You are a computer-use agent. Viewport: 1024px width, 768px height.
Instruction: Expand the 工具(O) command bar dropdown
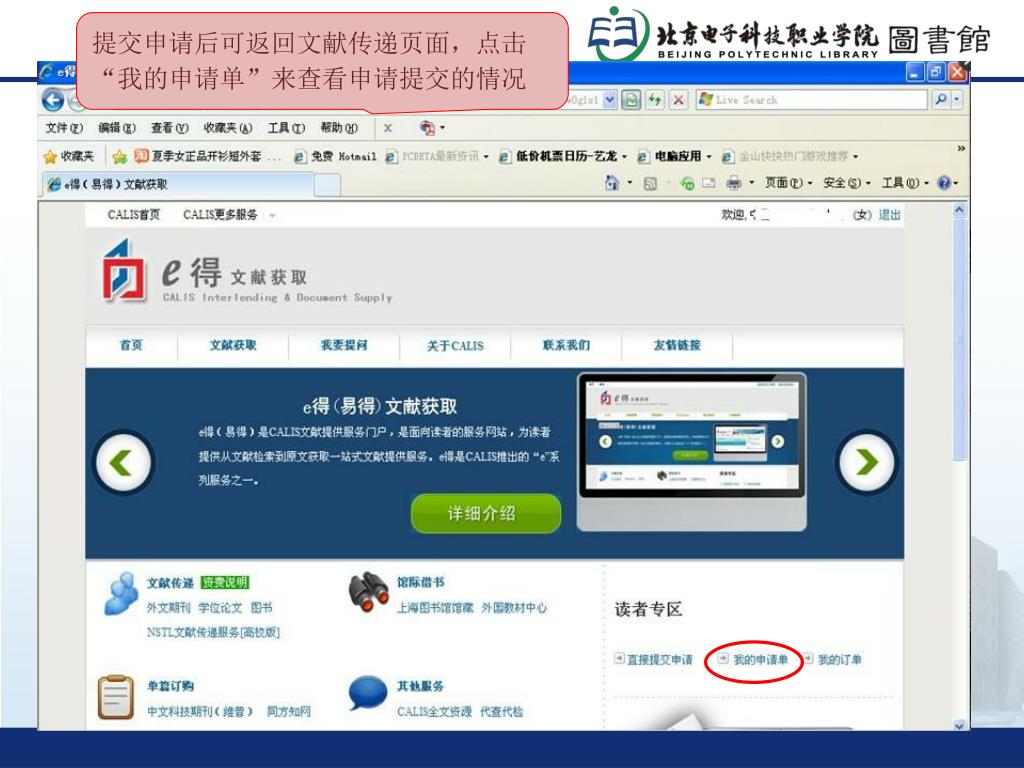904,183
